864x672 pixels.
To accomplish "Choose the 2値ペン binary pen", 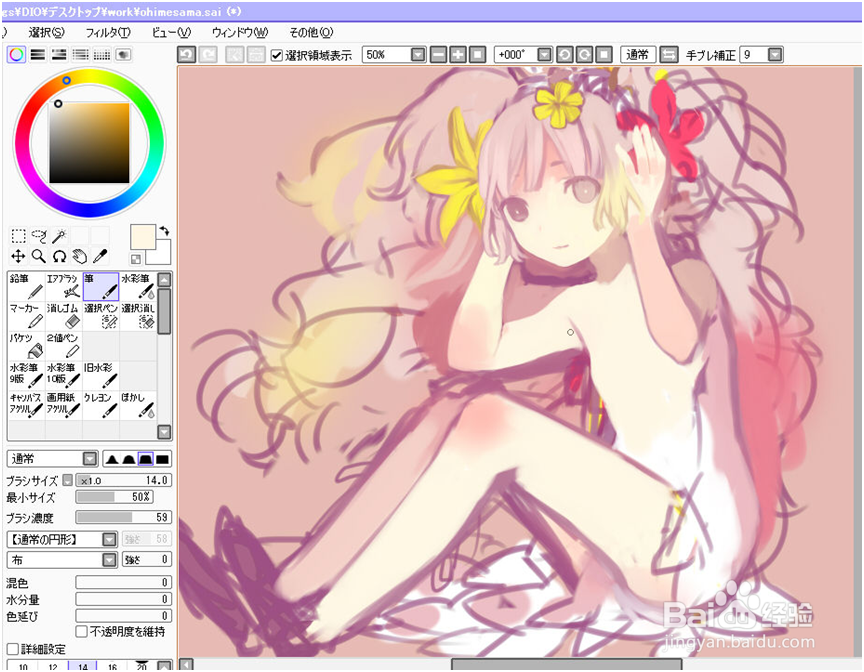I will (x=63, y=346).
